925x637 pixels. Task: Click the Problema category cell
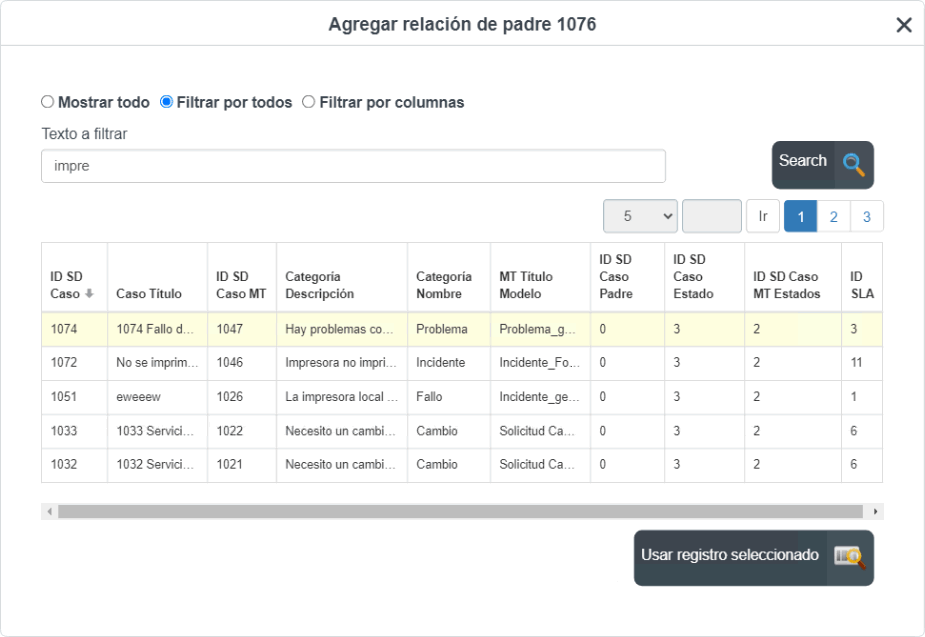449,329
